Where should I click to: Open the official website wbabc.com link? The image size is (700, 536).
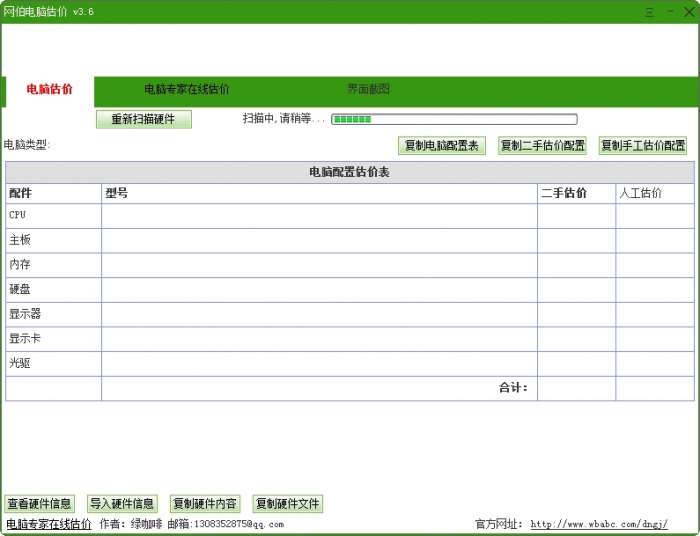click(x=599, y=524)
